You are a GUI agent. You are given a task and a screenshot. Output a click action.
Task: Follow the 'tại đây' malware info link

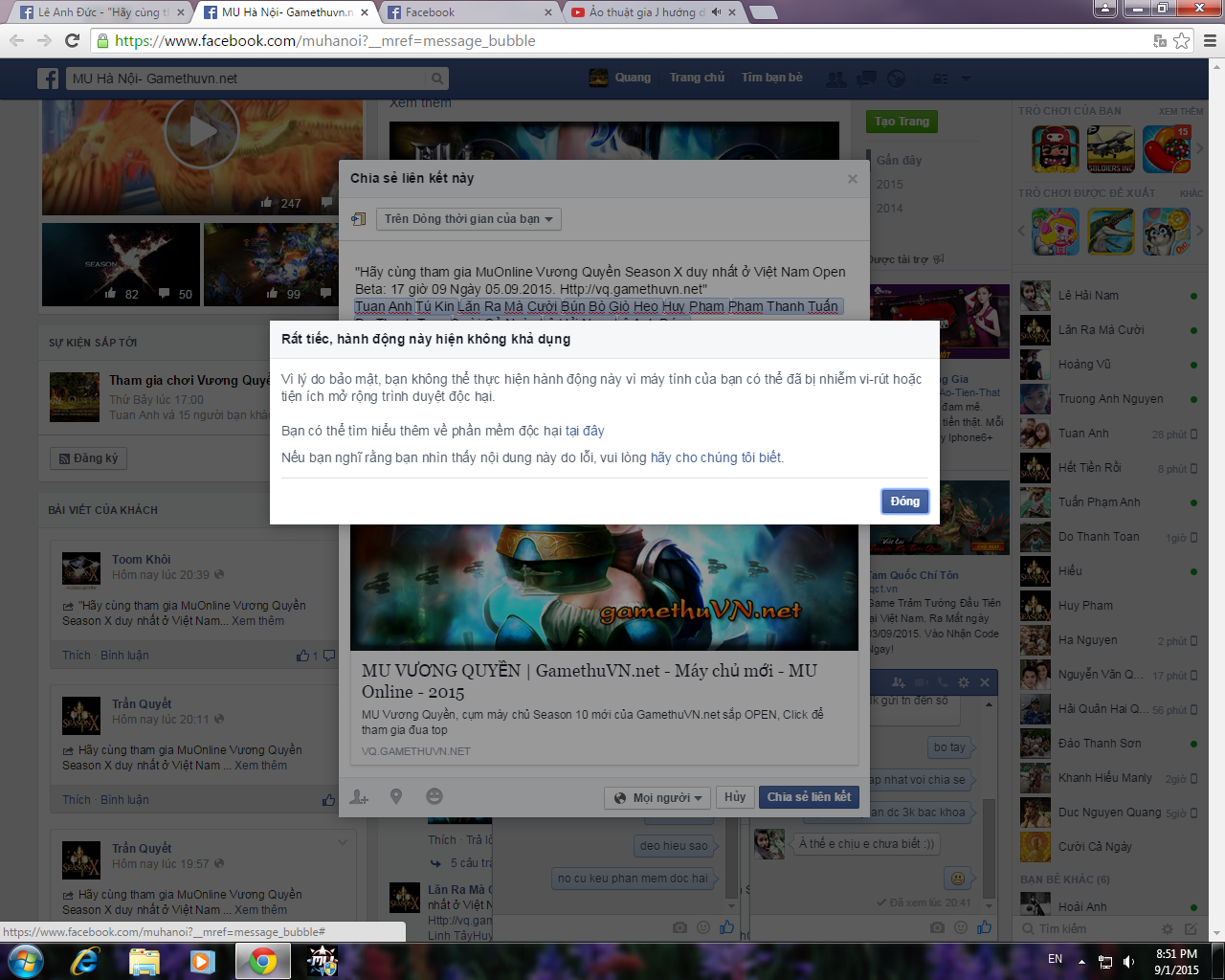click(585, 431)
